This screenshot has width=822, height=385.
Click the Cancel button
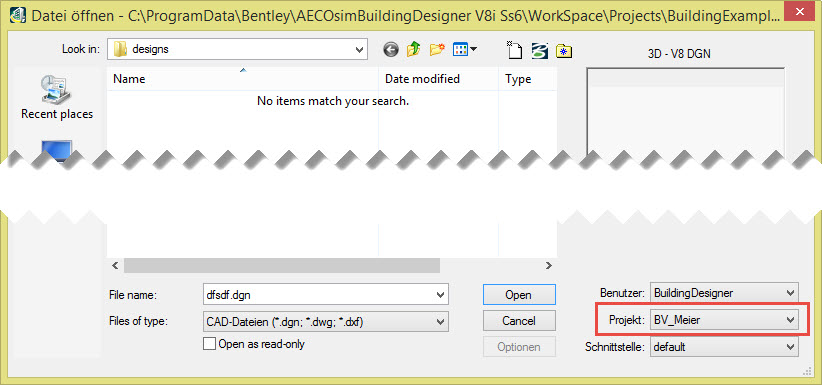[x=518, y=320]
